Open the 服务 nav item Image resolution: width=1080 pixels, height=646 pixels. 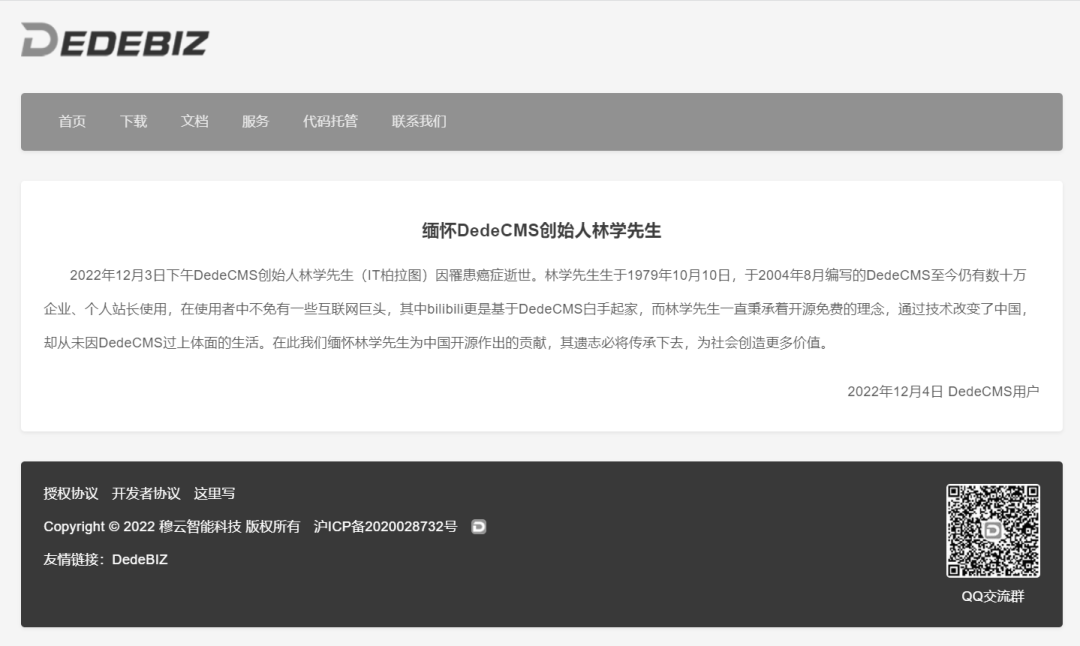click(256, 121)
